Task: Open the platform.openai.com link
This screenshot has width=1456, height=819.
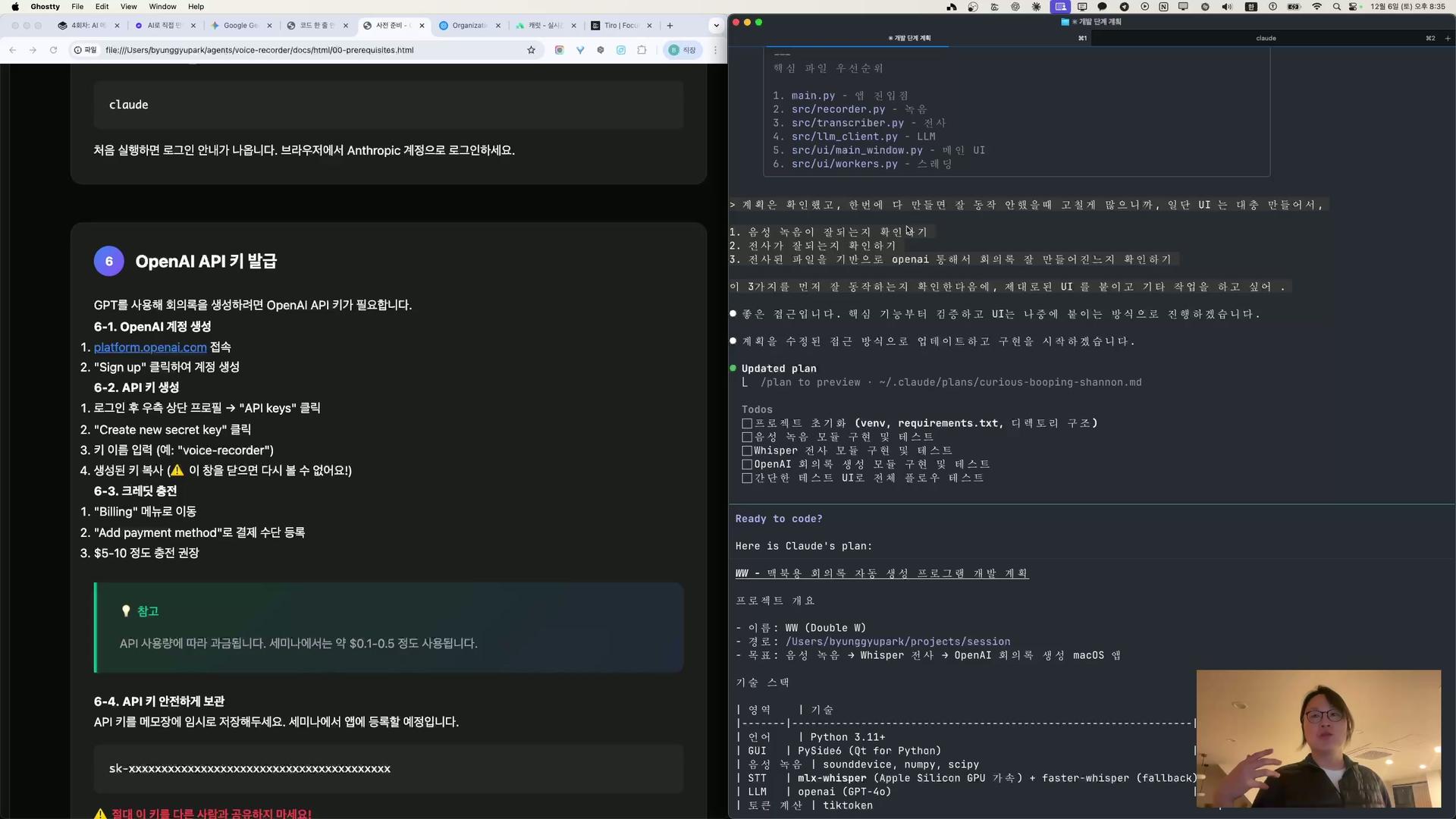Action: tap(150, 347)
